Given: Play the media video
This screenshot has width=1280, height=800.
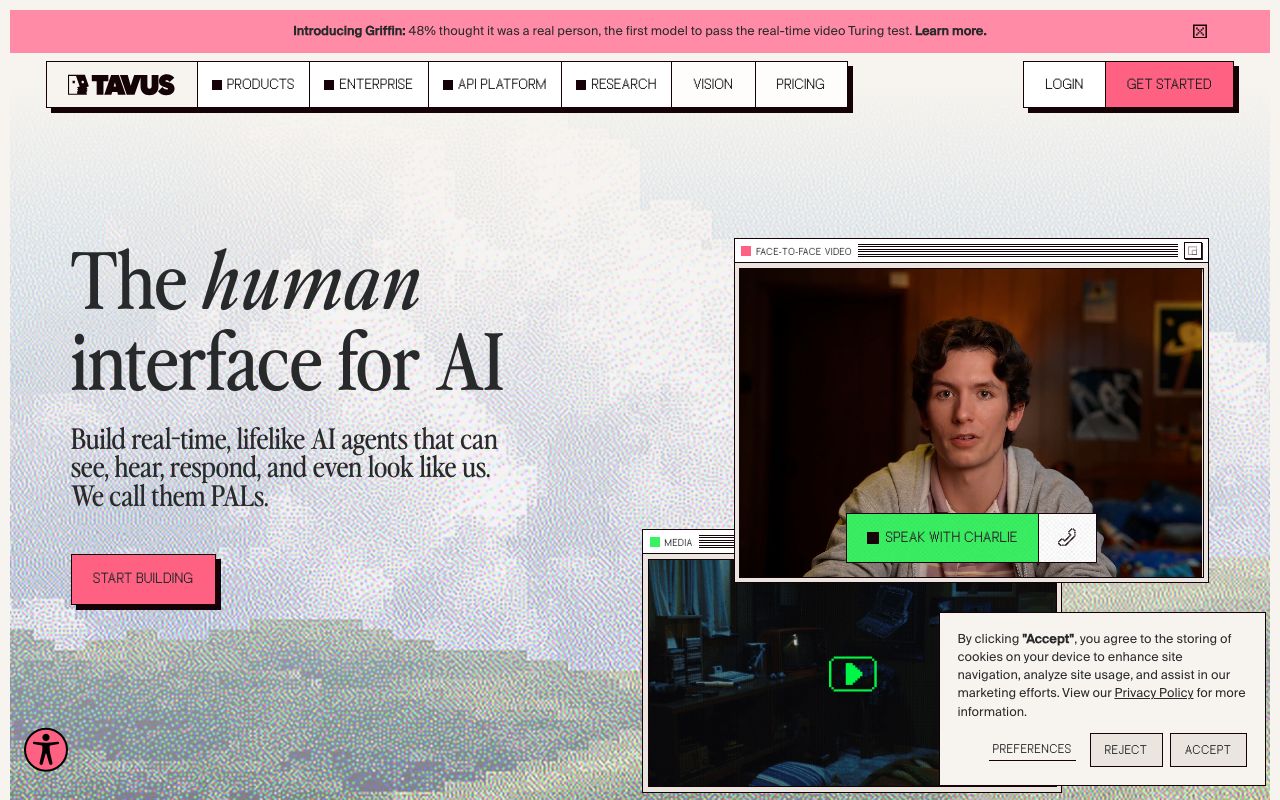Looking at the screenshot, I should 852,674.
